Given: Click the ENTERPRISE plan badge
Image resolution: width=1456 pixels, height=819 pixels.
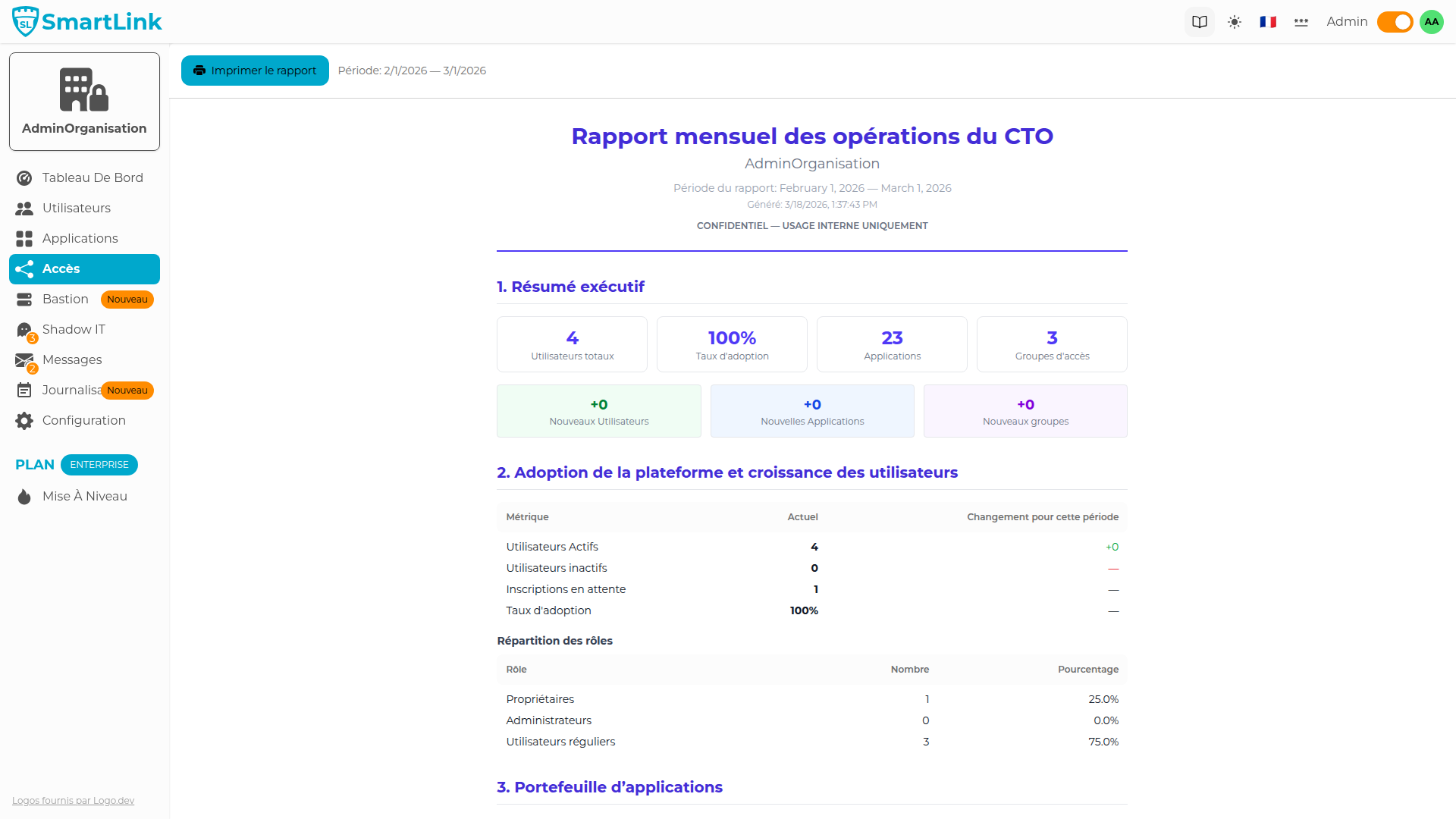Looking at the screenshot, I should click(99, 464).
